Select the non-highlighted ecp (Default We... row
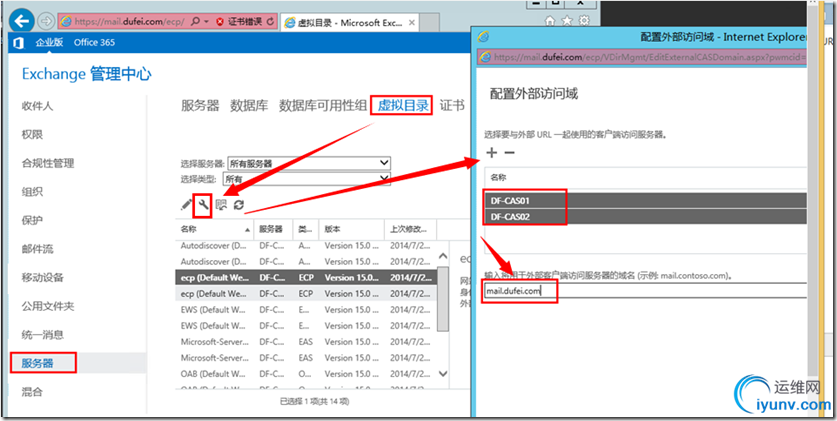 306,293
